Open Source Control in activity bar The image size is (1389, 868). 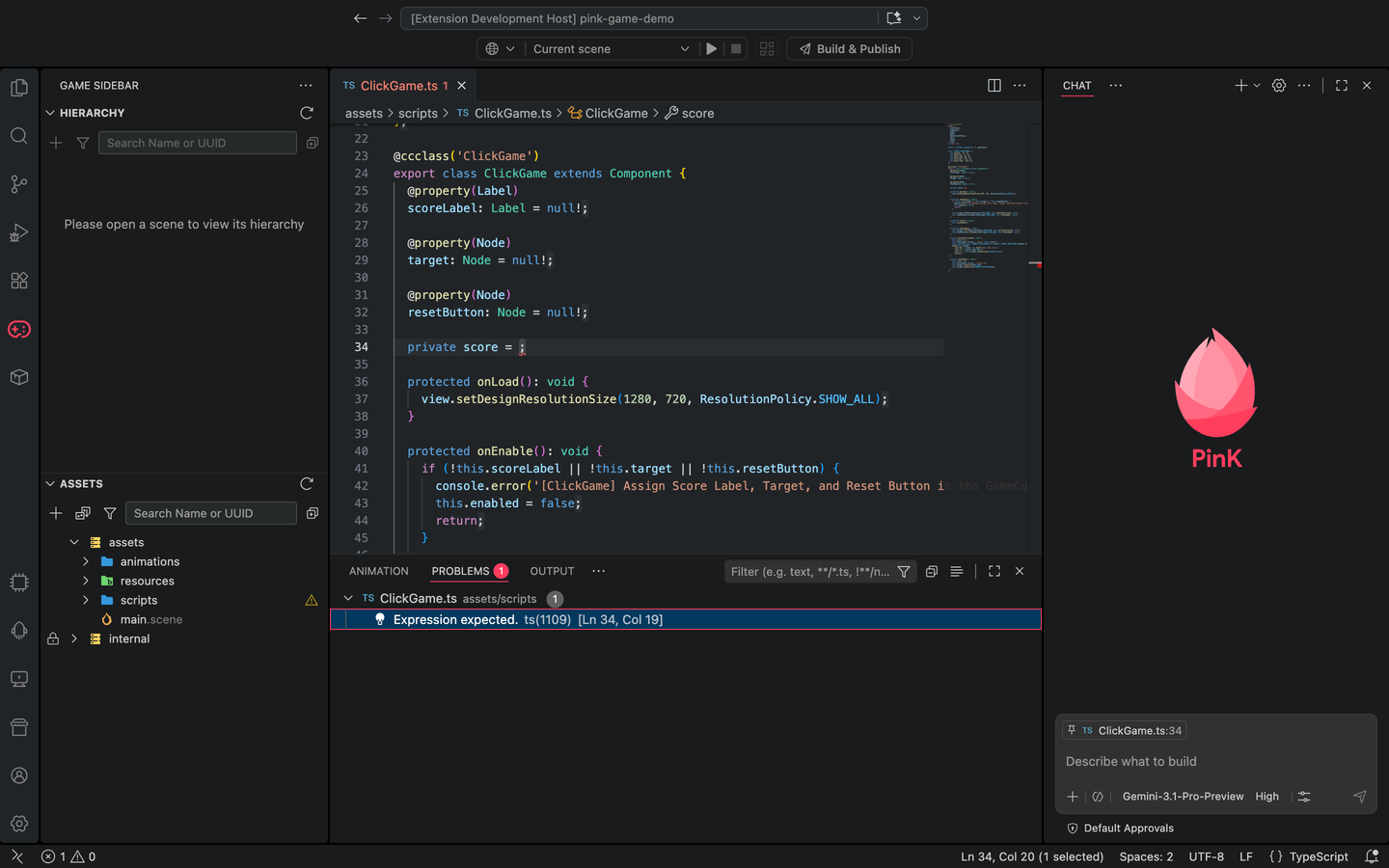pos(18,184)
